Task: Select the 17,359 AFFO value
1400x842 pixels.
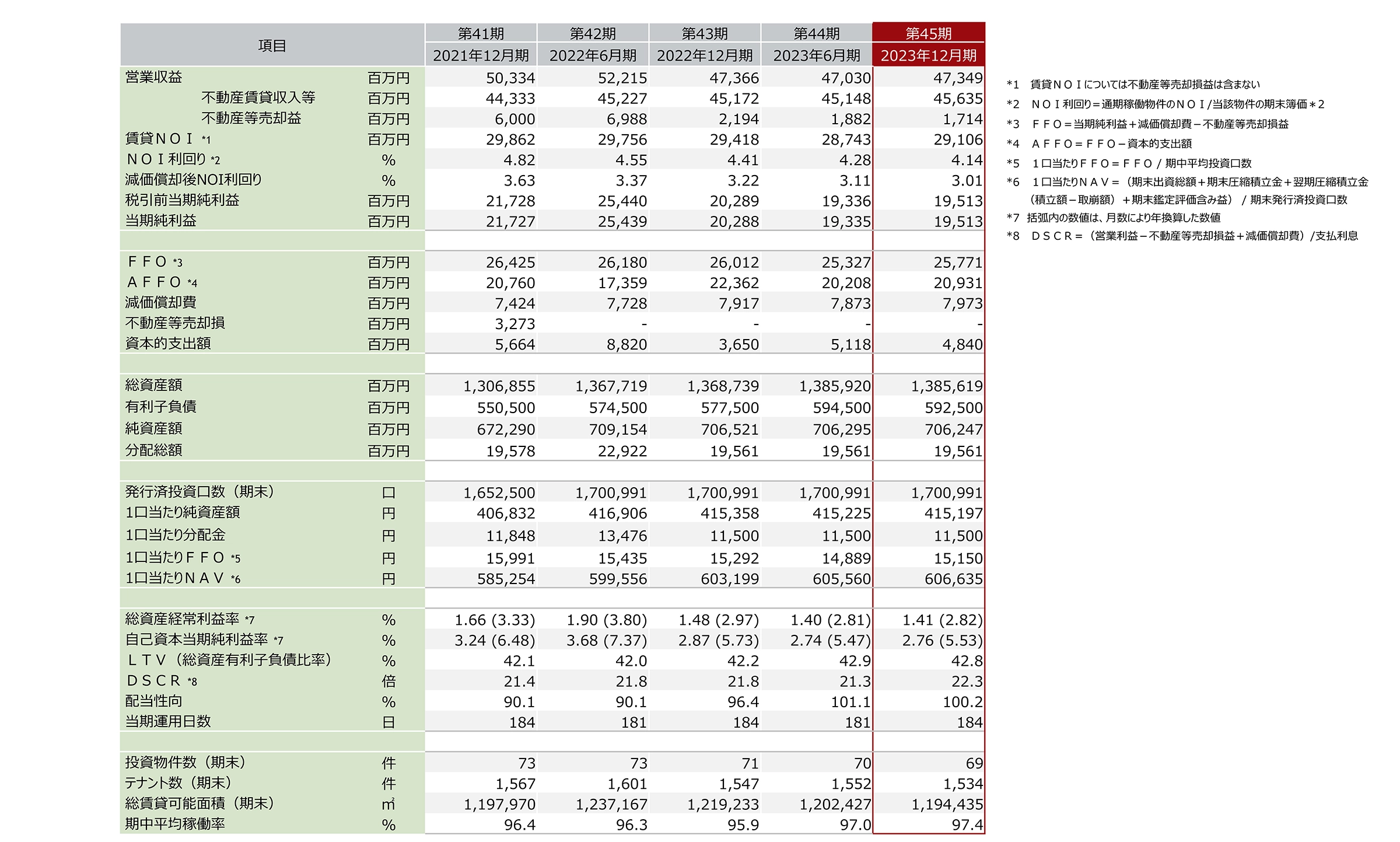Action: (622, 283)
